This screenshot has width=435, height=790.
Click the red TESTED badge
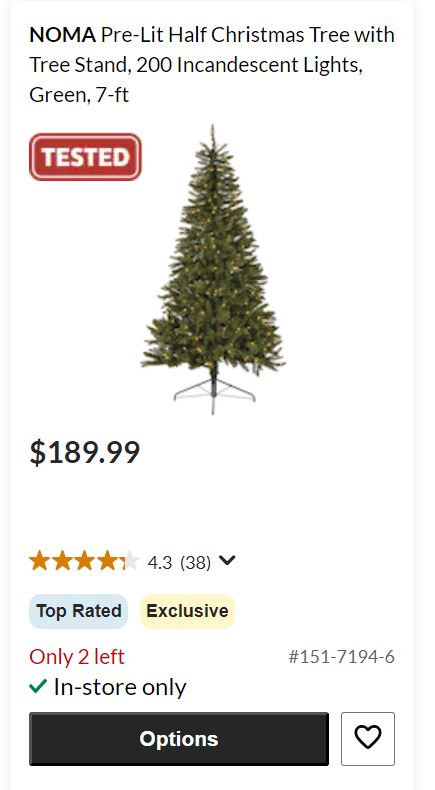pos(85,157)
